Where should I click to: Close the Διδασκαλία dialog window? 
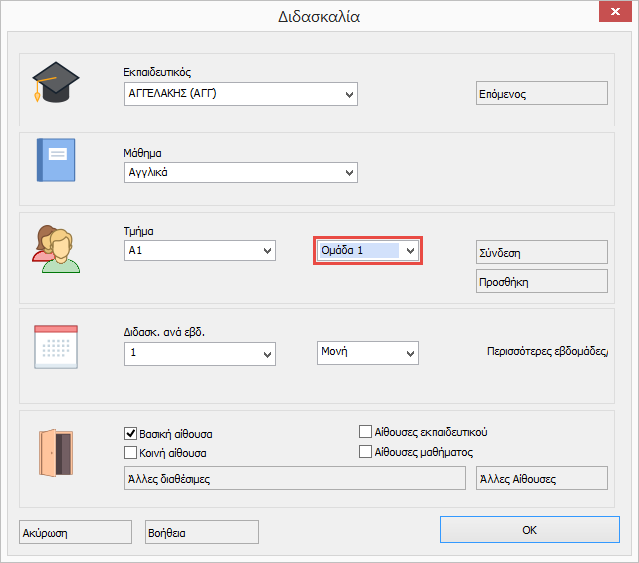(610, 15)
